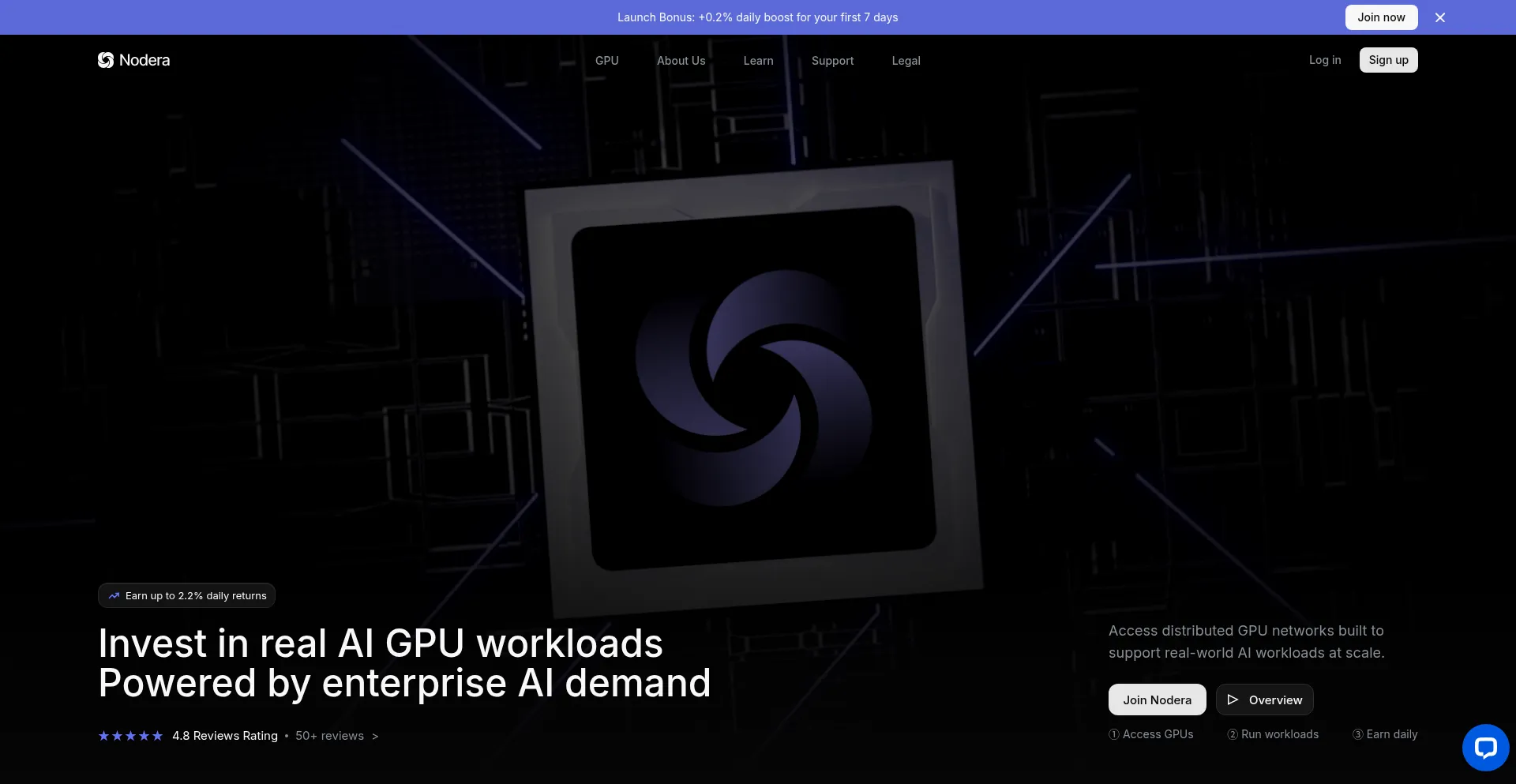Click the Access distributed GPU networks description
The image size is (1516, 784).
coord(1247,642)
